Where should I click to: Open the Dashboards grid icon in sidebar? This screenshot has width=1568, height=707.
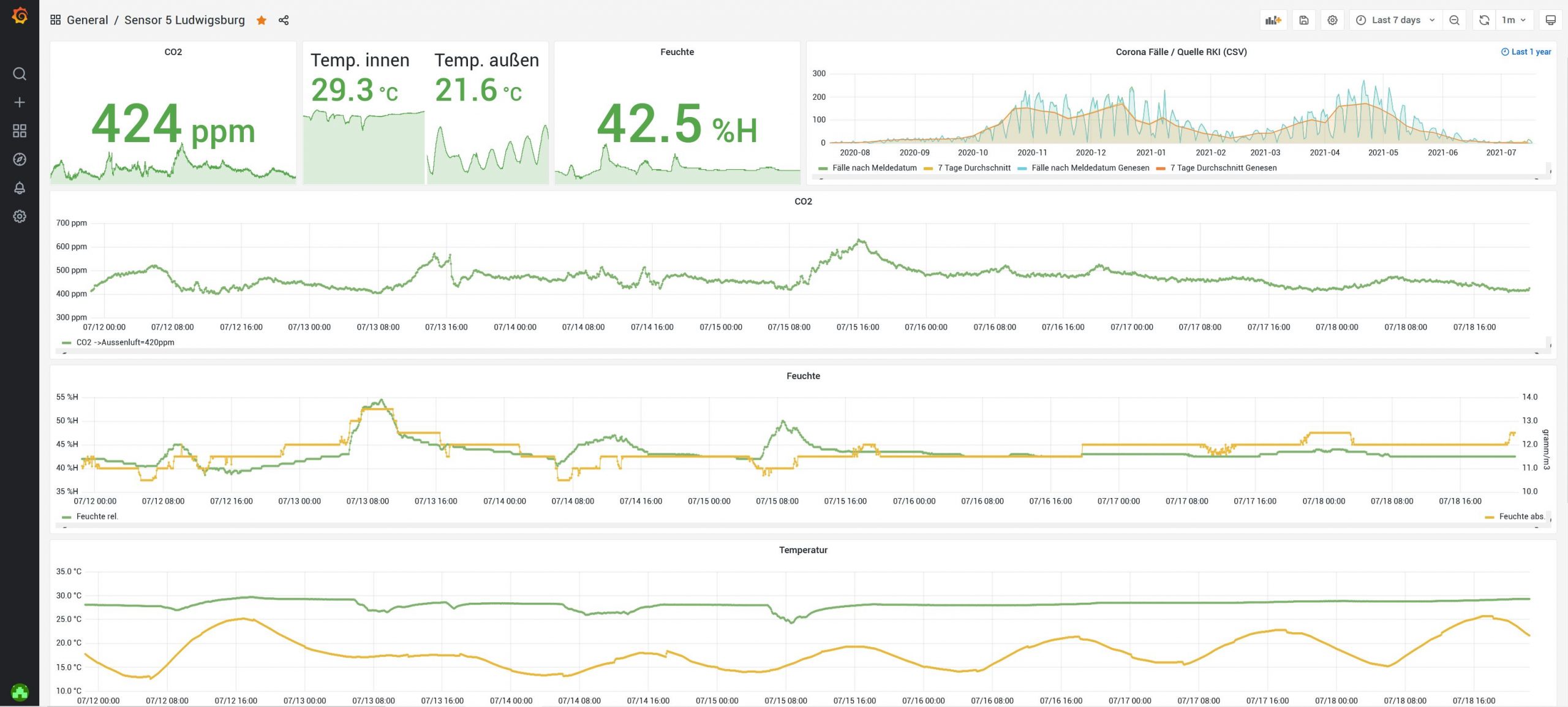(20, 131)
